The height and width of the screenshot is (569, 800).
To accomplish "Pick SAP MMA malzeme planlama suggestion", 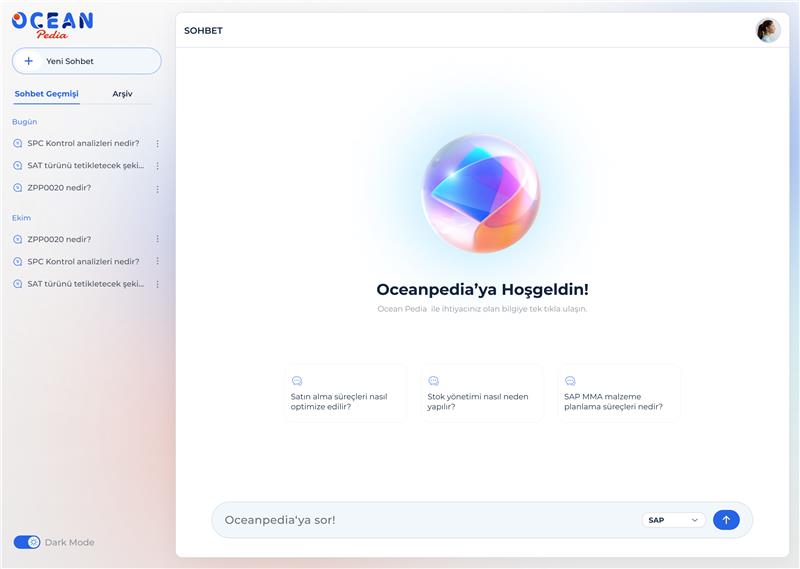I will (x=619, y=393).
